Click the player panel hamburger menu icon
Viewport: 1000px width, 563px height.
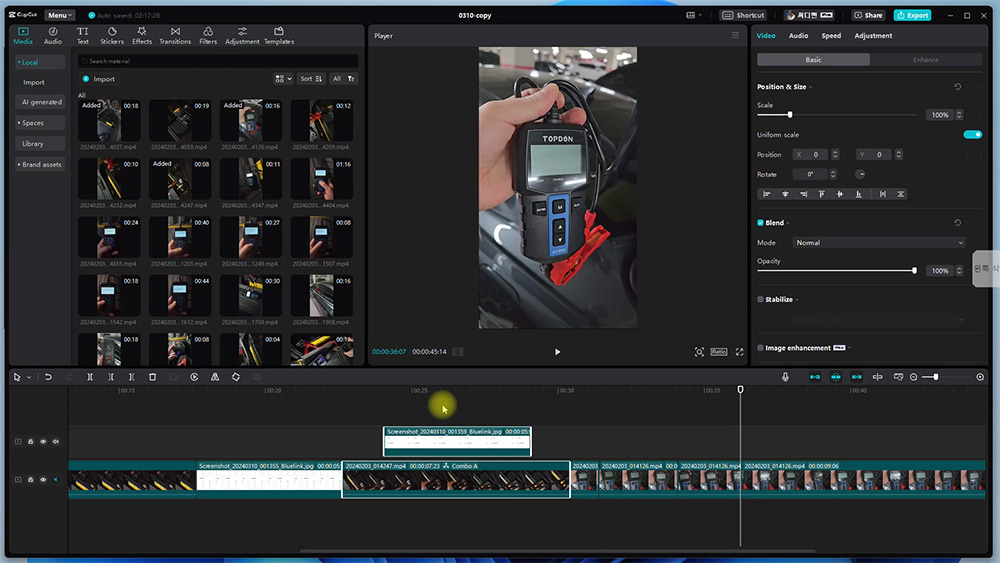tap(735, 36)
